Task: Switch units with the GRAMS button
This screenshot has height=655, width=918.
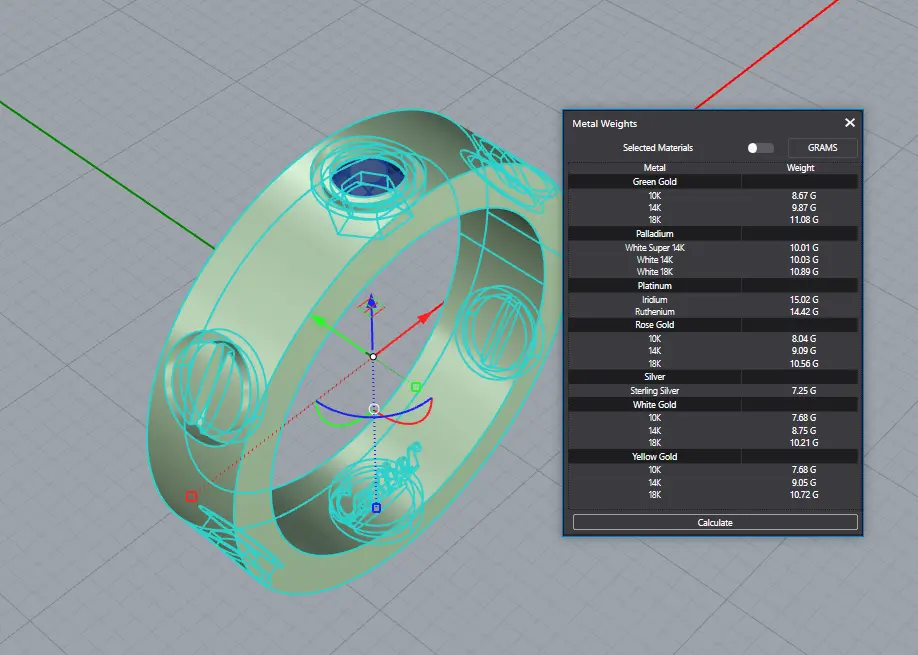Action: pyautogui.click(x=822, y=148)
